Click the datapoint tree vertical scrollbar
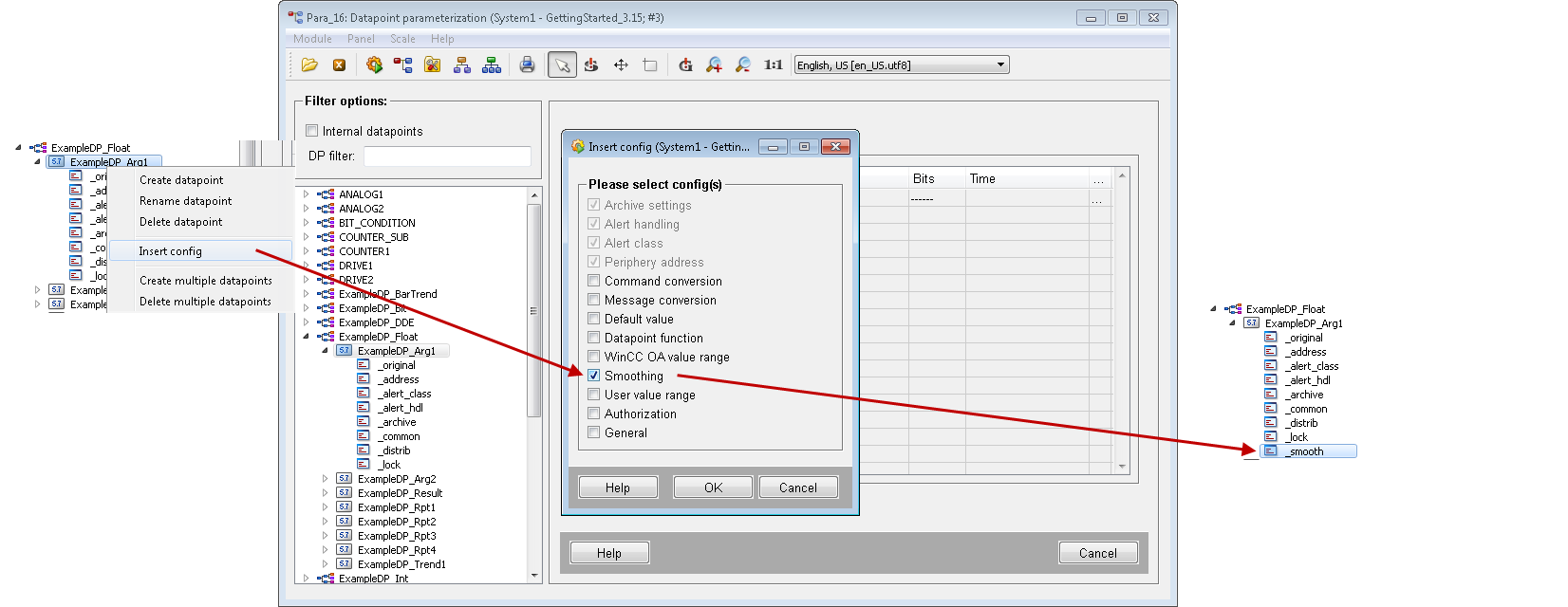Image resolution: width=1568 pixels, height=607 pixels. coord(534,313)
